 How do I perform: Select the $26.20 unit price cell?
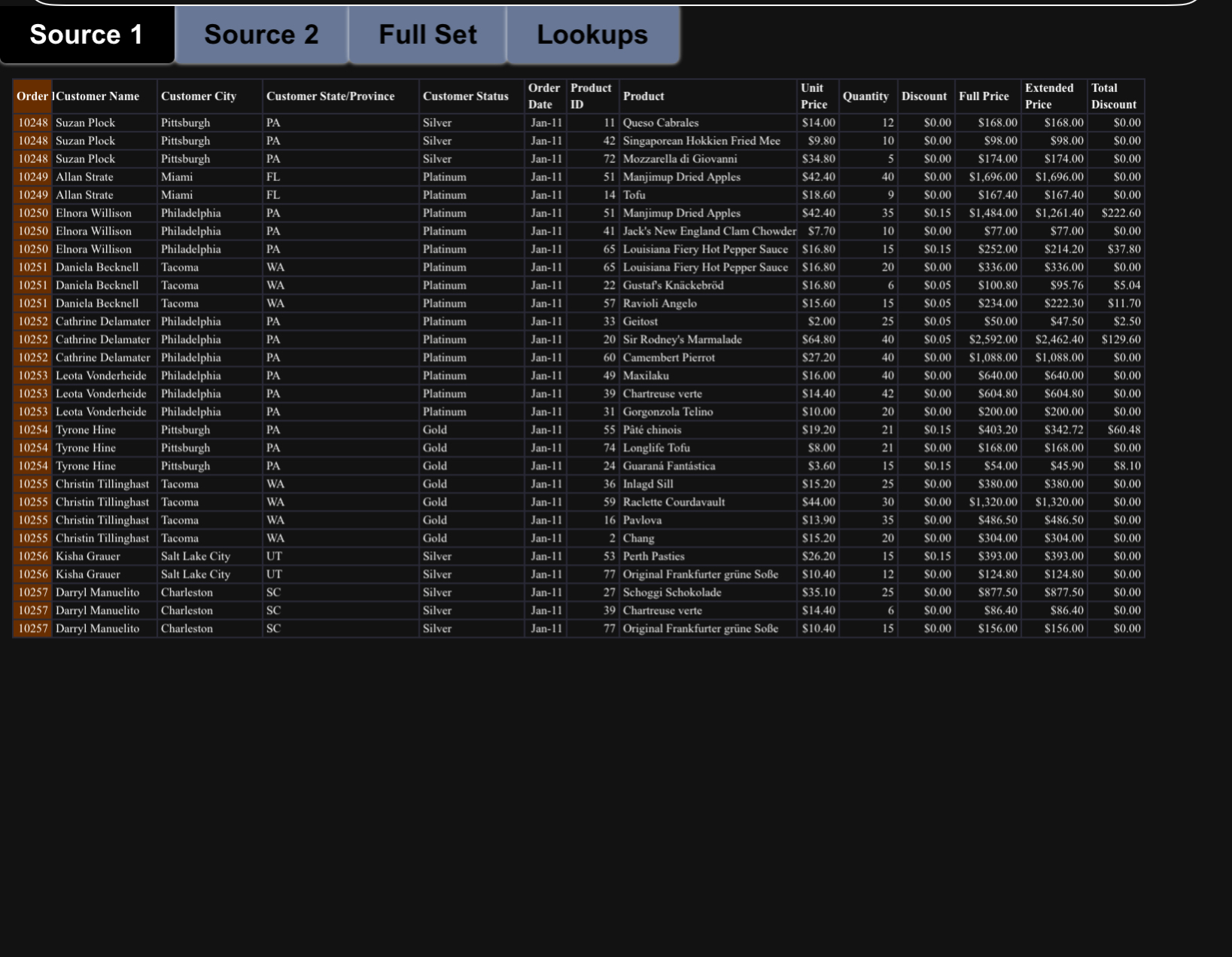[818, 556]
